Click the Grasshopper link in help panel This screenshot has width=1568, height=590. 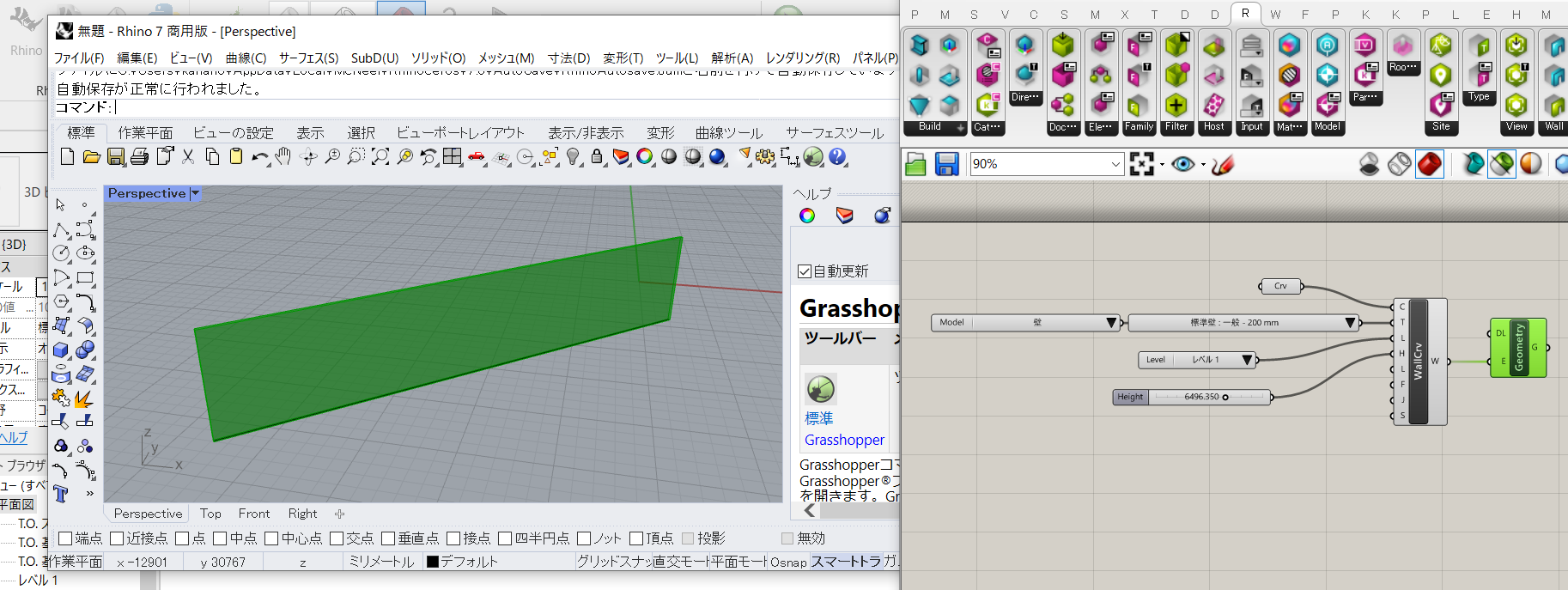point(844,440)
